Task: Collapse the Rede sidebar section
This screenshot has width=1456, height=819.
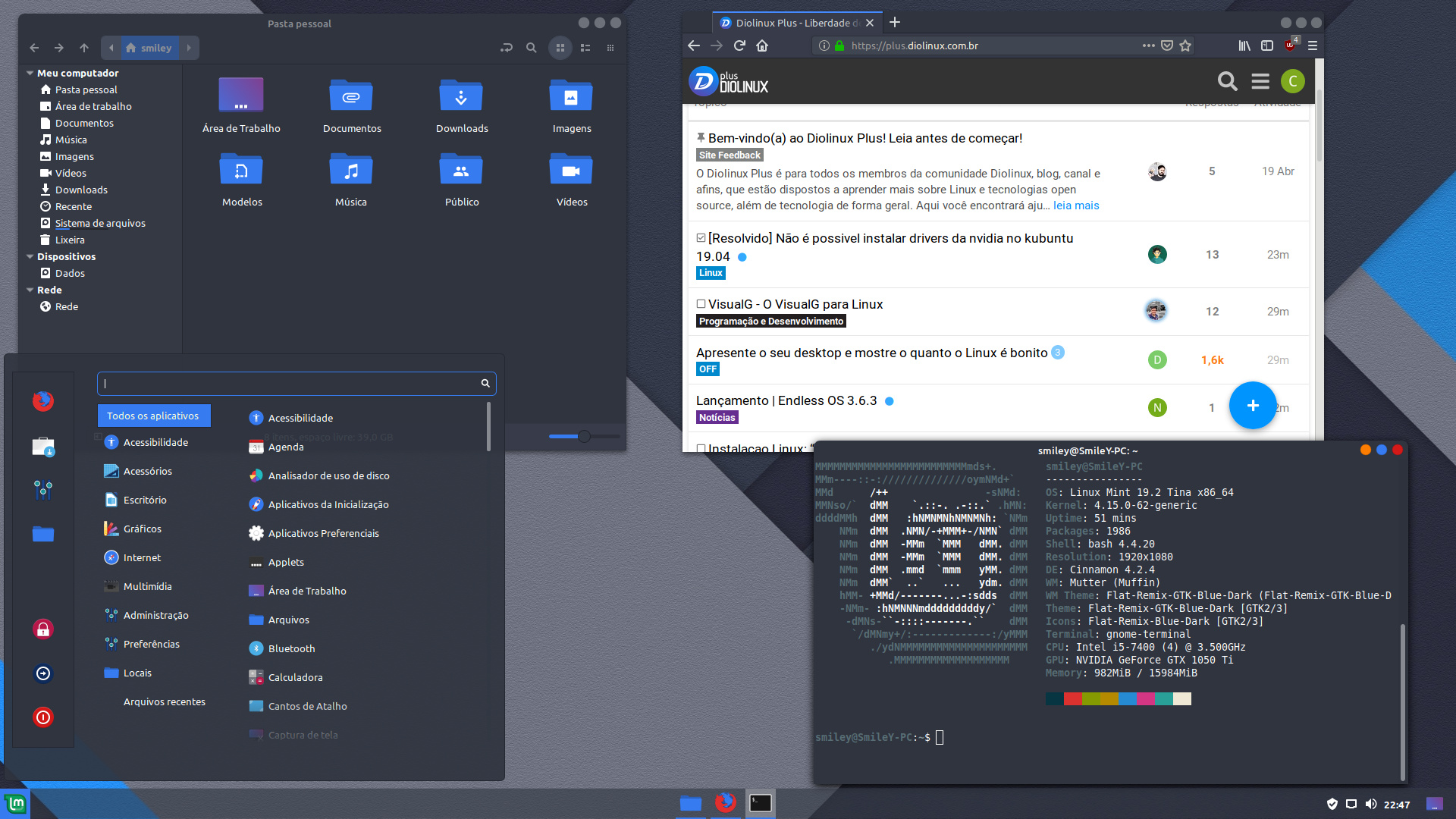Action: (30, 290)
